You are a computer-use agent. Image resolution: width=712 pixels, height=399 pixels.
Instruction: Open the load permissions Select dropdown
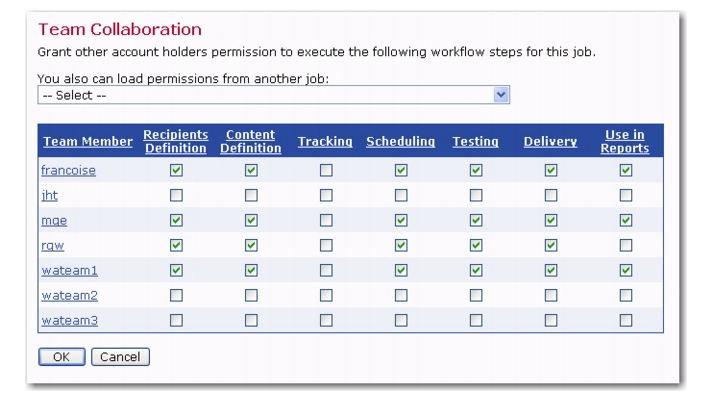coord(273,95)
